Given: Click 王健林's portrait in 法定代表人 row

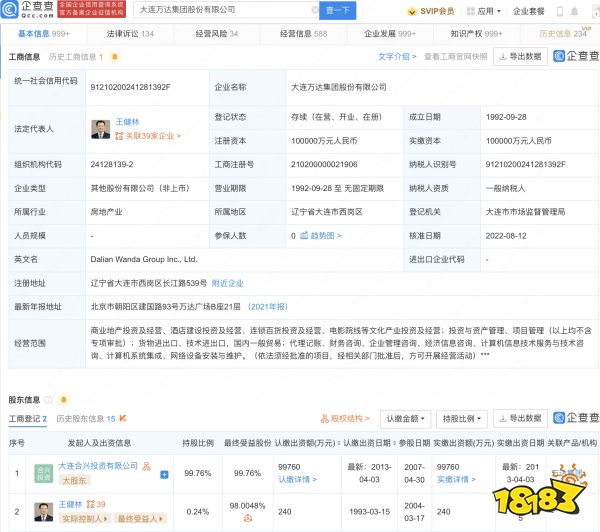Looking at the screenshot, I should tap(101, 127).
